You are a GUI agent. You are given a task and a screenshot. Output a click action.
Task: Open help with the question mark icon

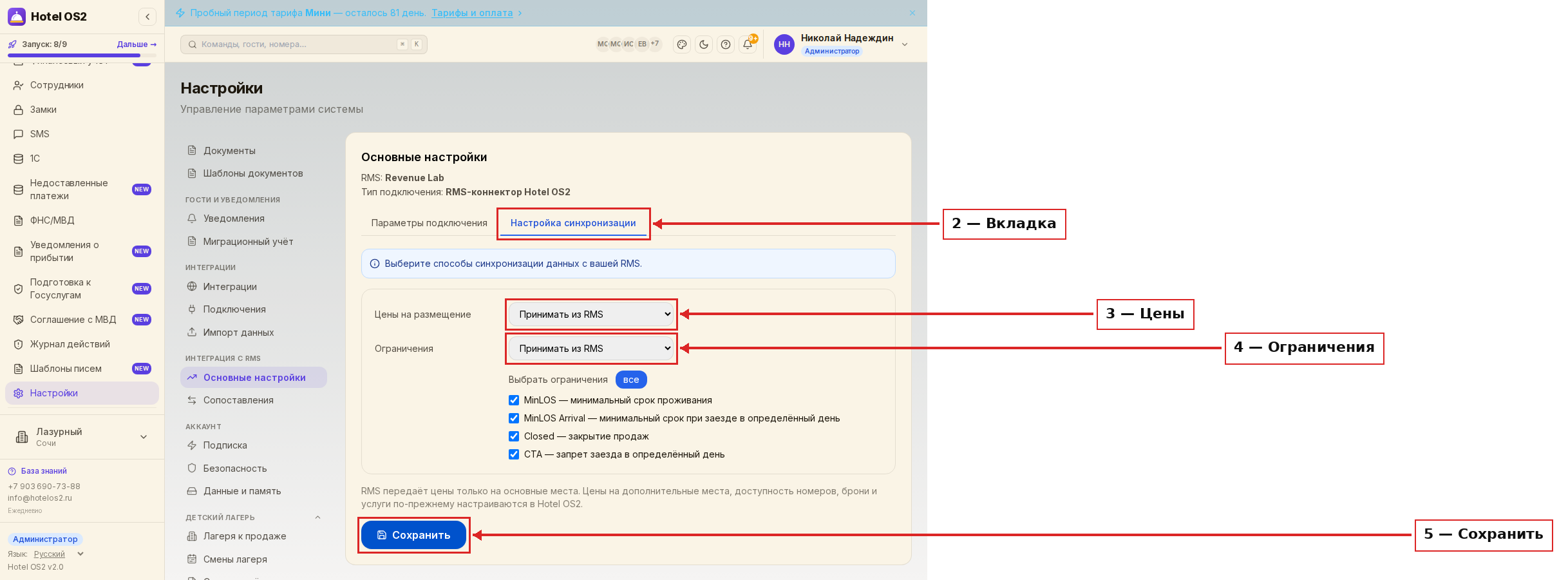[x=726, y=44]
